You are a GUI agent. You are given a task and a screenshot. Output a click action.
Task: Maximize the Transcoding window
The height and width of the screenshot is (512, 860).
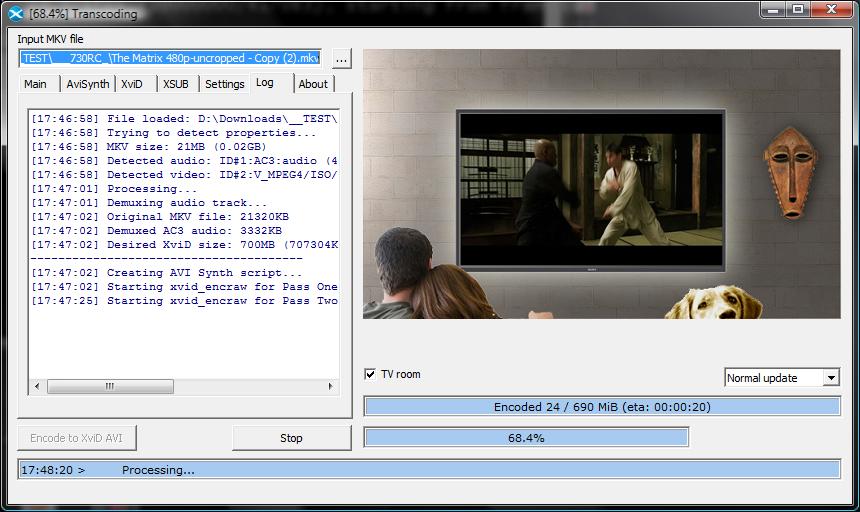(798, 9)
